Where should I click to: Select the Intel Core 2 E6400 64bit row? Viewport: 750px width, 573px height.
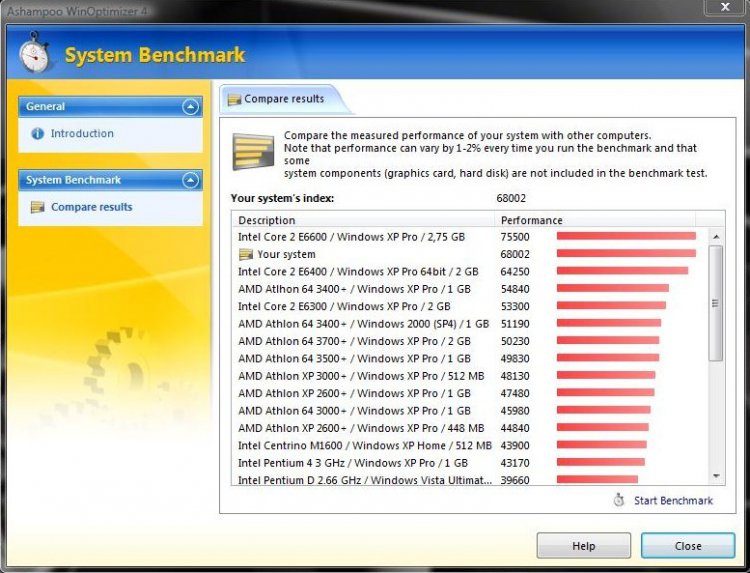click(x=469, y=272)
